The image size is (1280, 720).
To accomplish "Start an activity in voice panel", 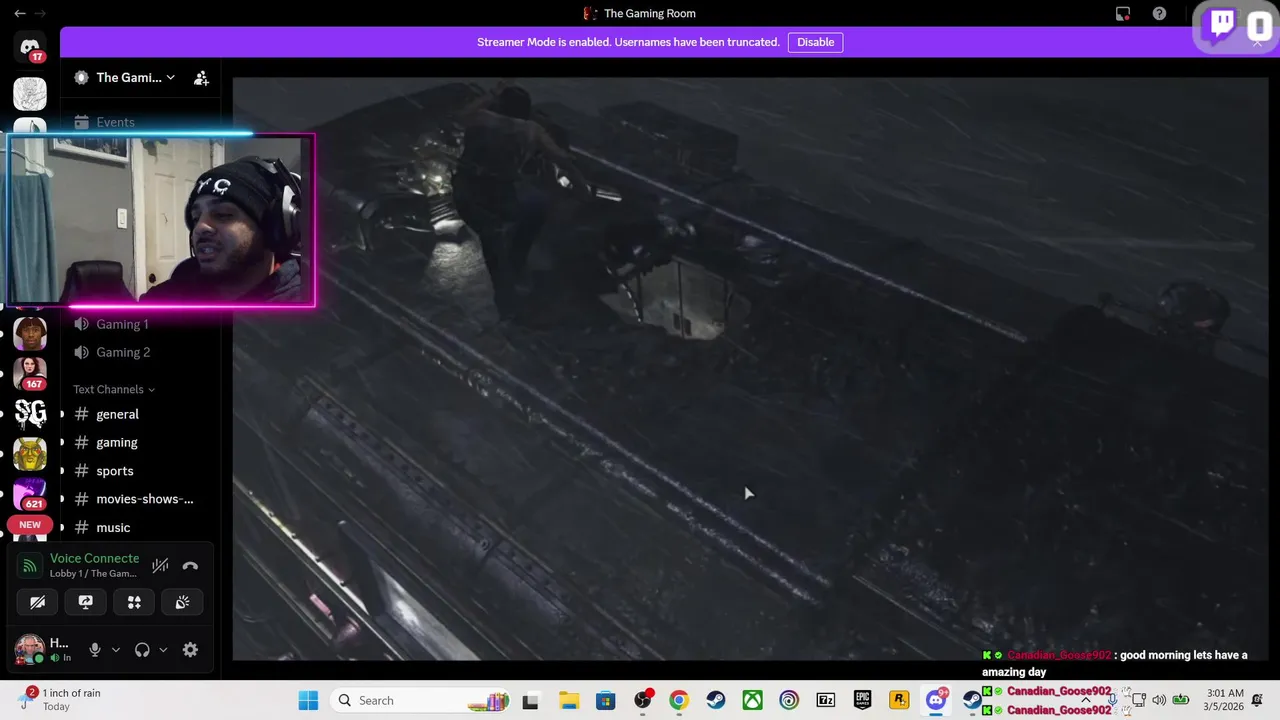I will click(x=134, y=602).
